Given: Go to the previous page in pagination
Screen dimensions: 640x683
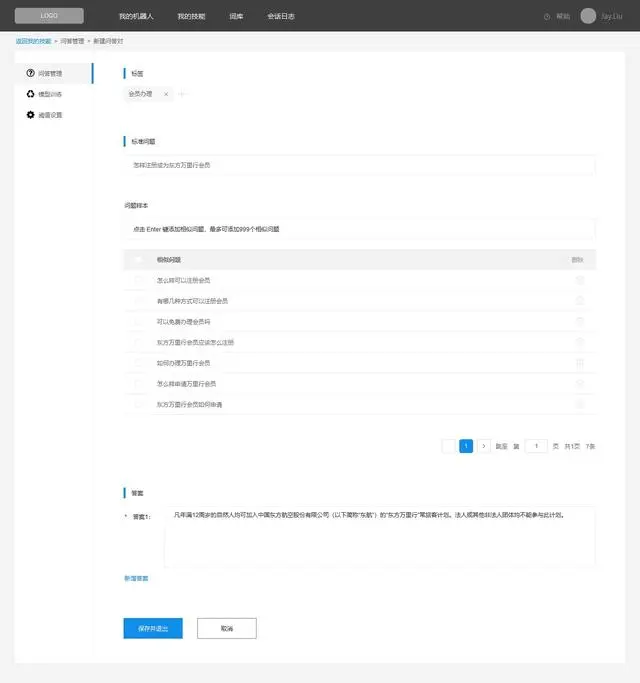Looking at the screenshot, I should (x=448, y=446).
